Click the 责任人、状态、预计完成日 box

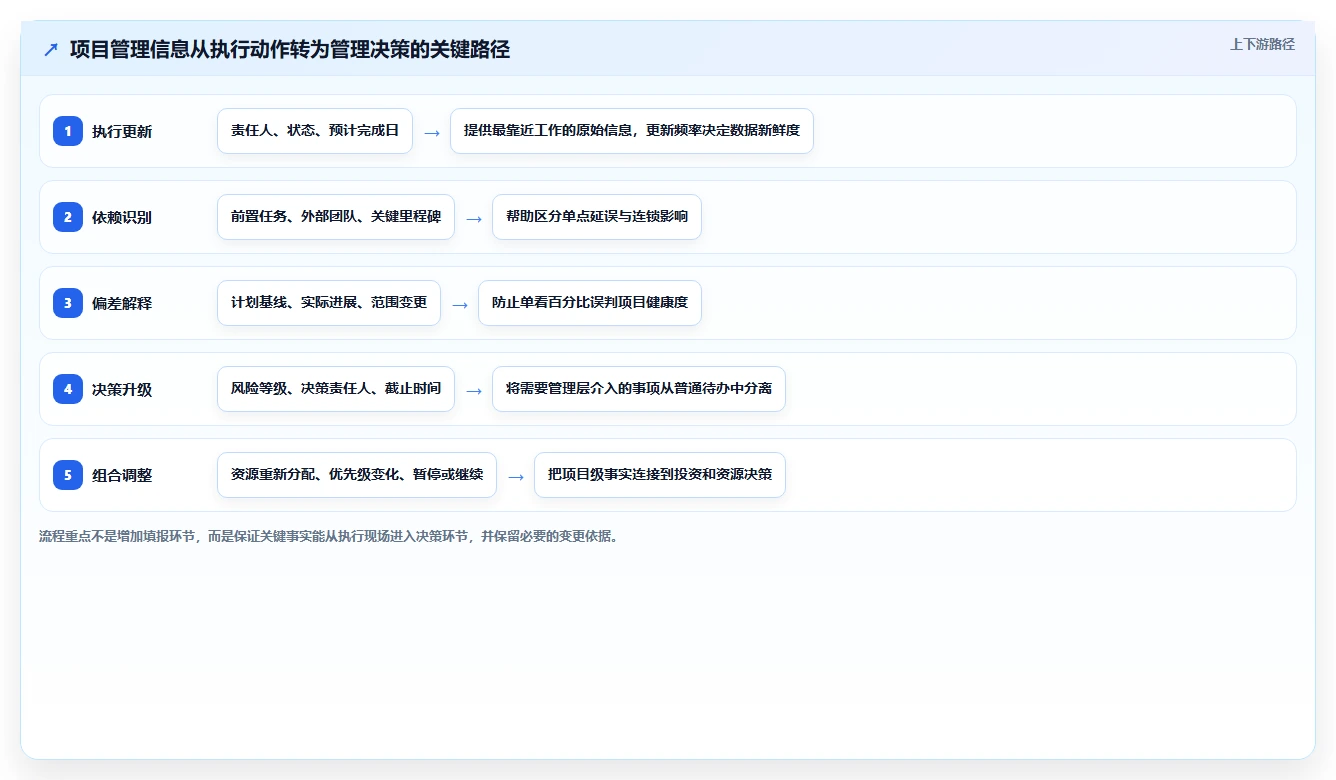tap(315, 131)
